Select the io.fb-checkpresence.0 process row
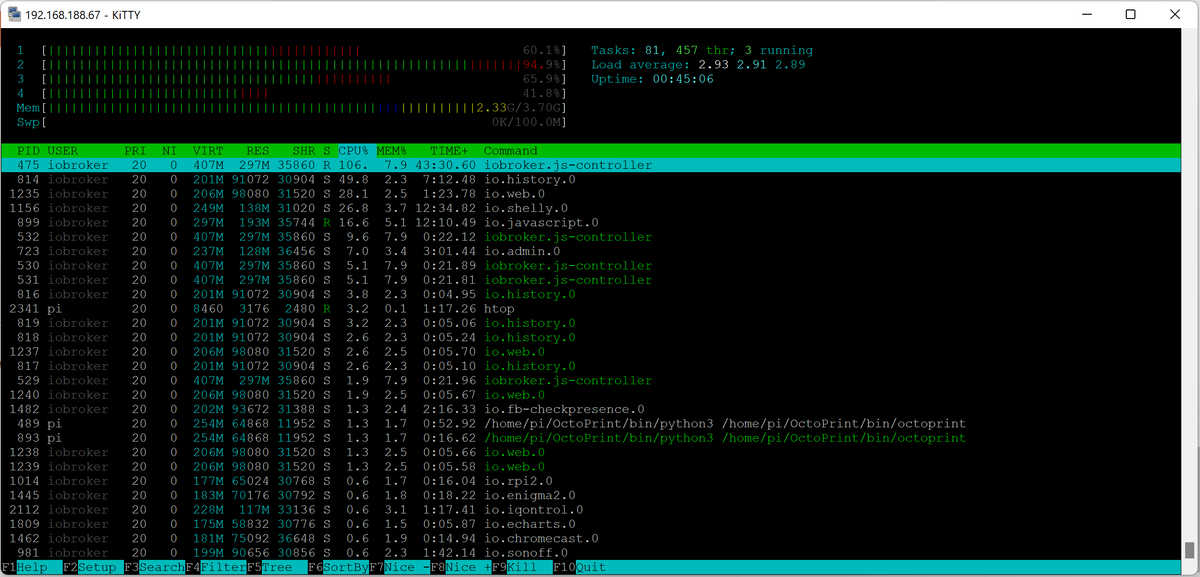Viewport: 1200px width, 577px height. tap(591, 409)
